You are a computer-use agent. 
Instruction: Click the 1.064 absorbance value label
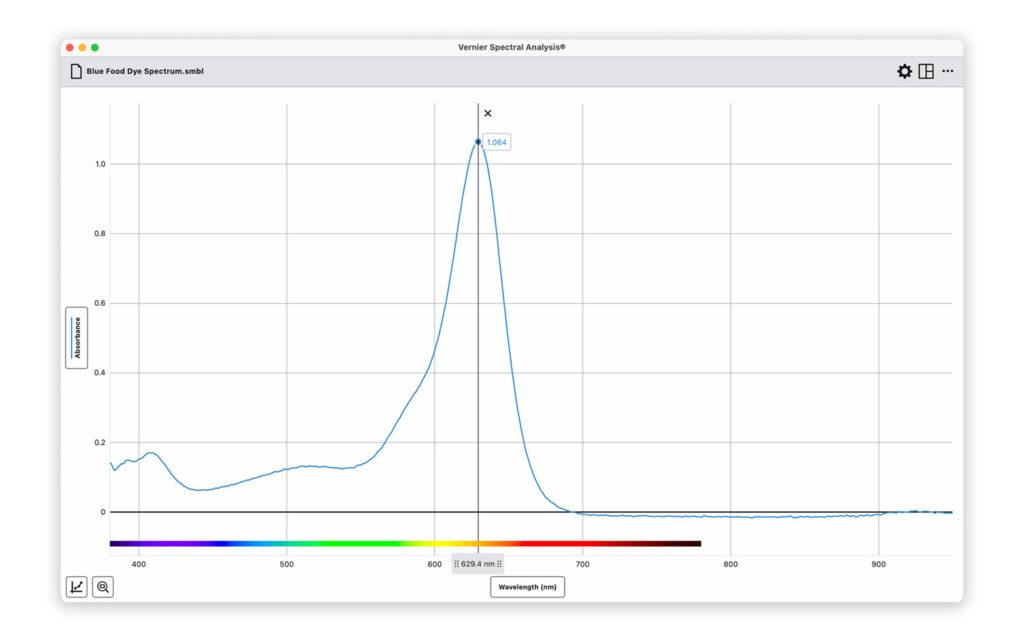[x=497, y=142]
